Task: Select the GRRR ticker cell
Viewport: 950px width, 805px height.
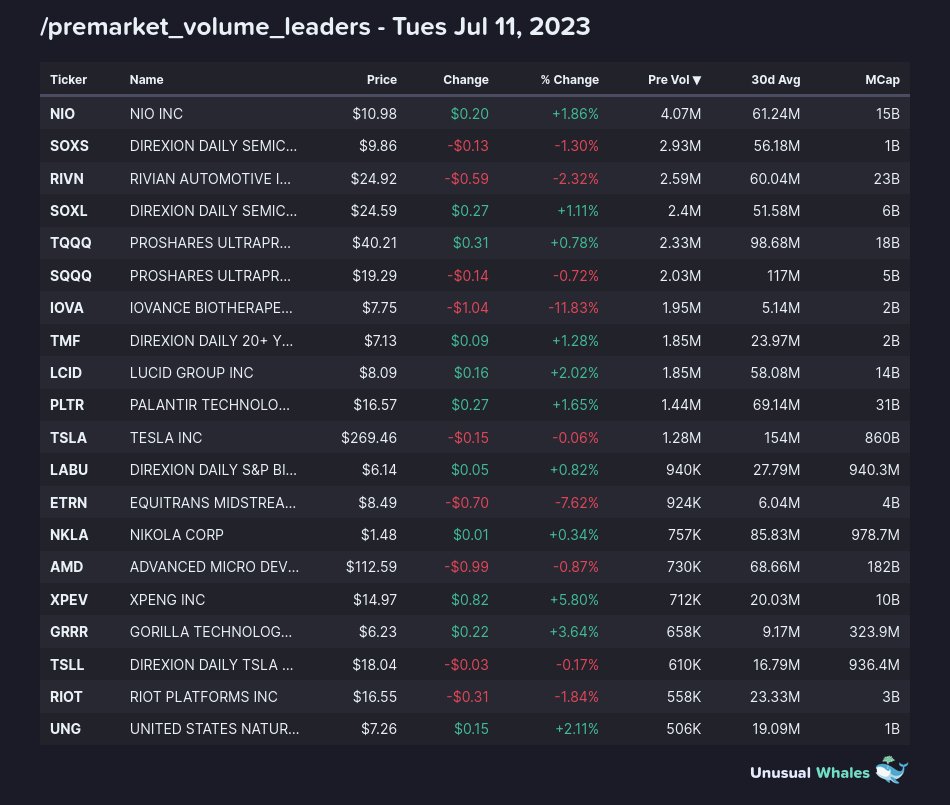Action: [x=69, y=632]
